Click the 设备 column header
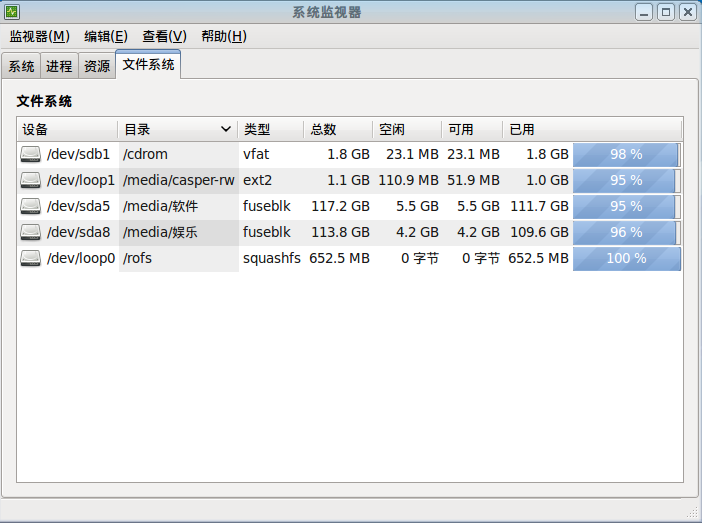The height and width of the screenshot is (523, 702). [x=68, y=129]
